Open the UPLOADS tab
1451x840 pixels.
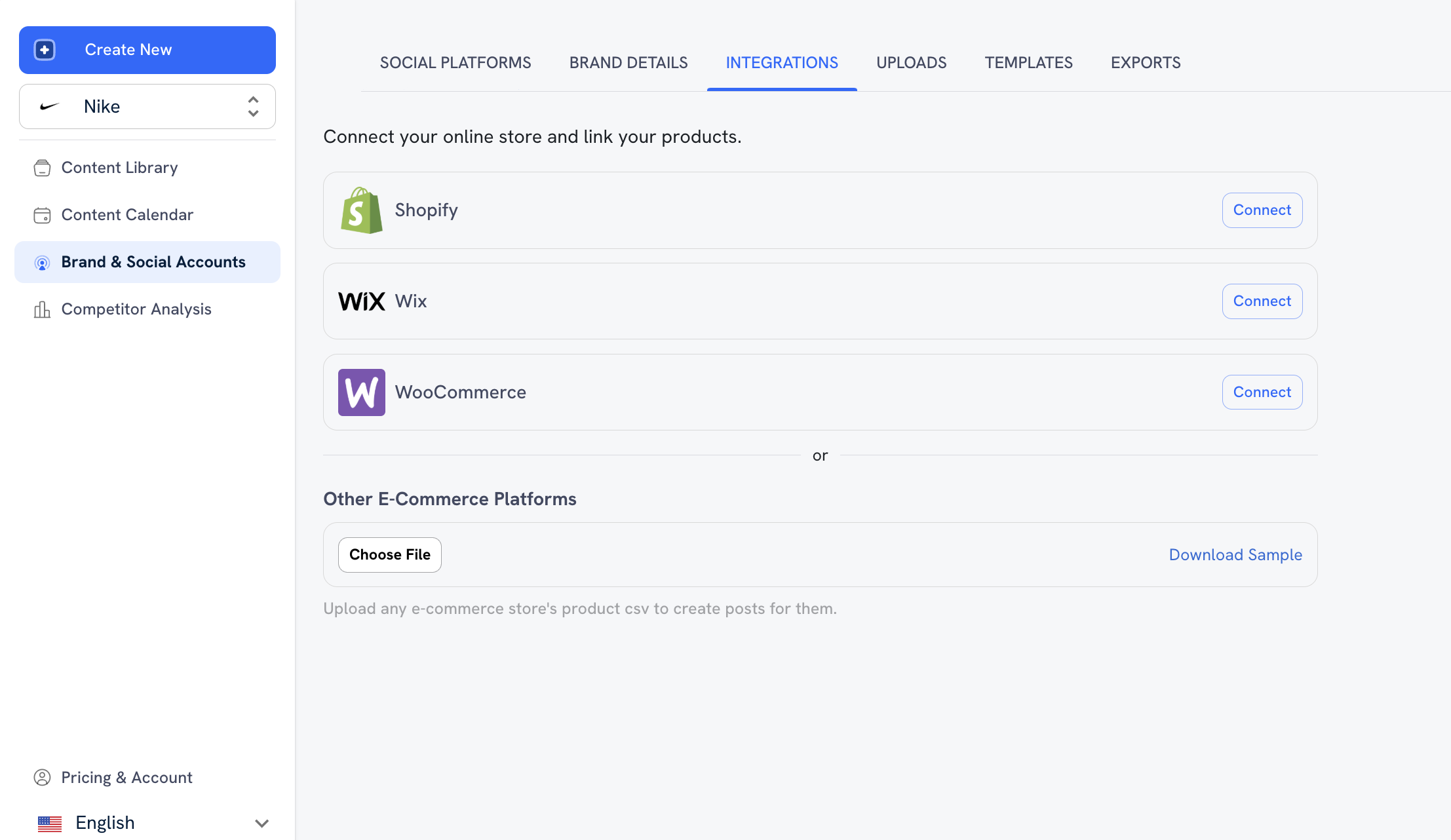tap(911, 62)
